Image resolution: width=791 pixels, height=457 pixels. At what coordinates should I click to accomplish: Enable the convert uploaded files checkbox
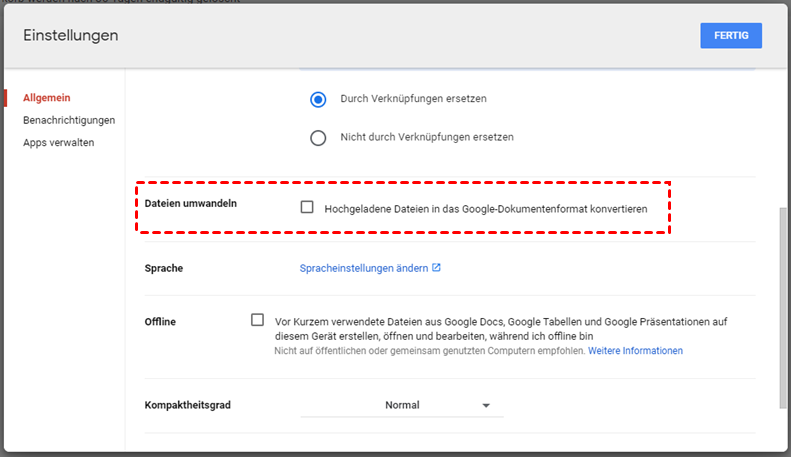[308, 208]
